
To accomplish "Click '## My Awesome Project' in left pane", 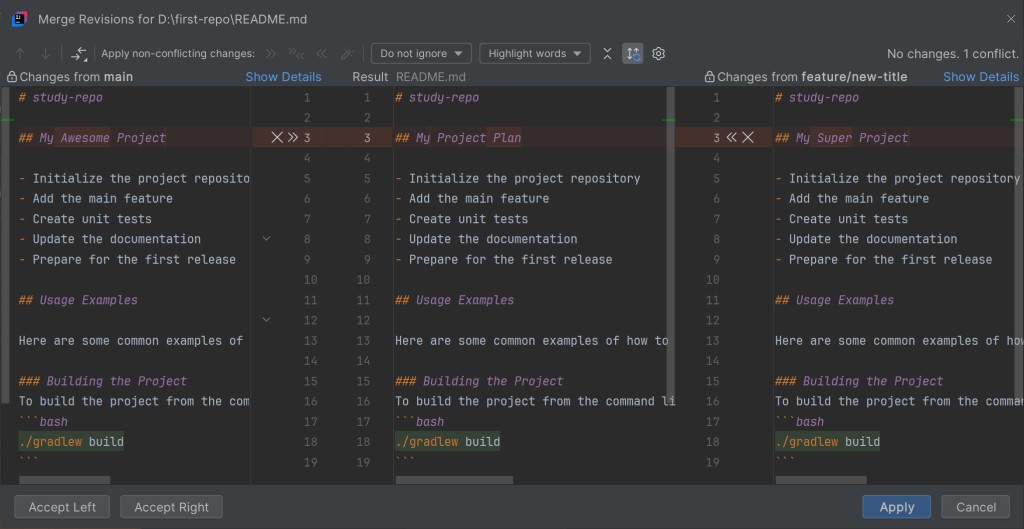I will coord(93,138).
